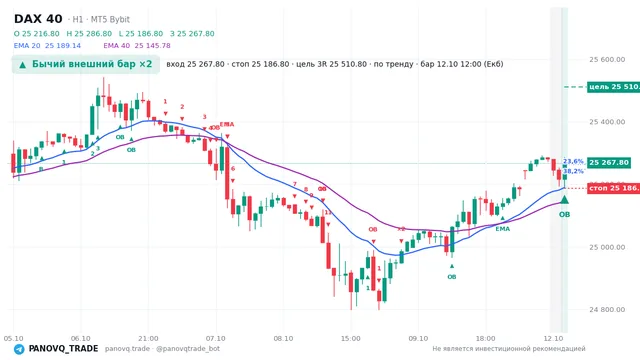Click the red number 7 bar-count marker
Screen dimensions: 640x360
tap(295, 185)
